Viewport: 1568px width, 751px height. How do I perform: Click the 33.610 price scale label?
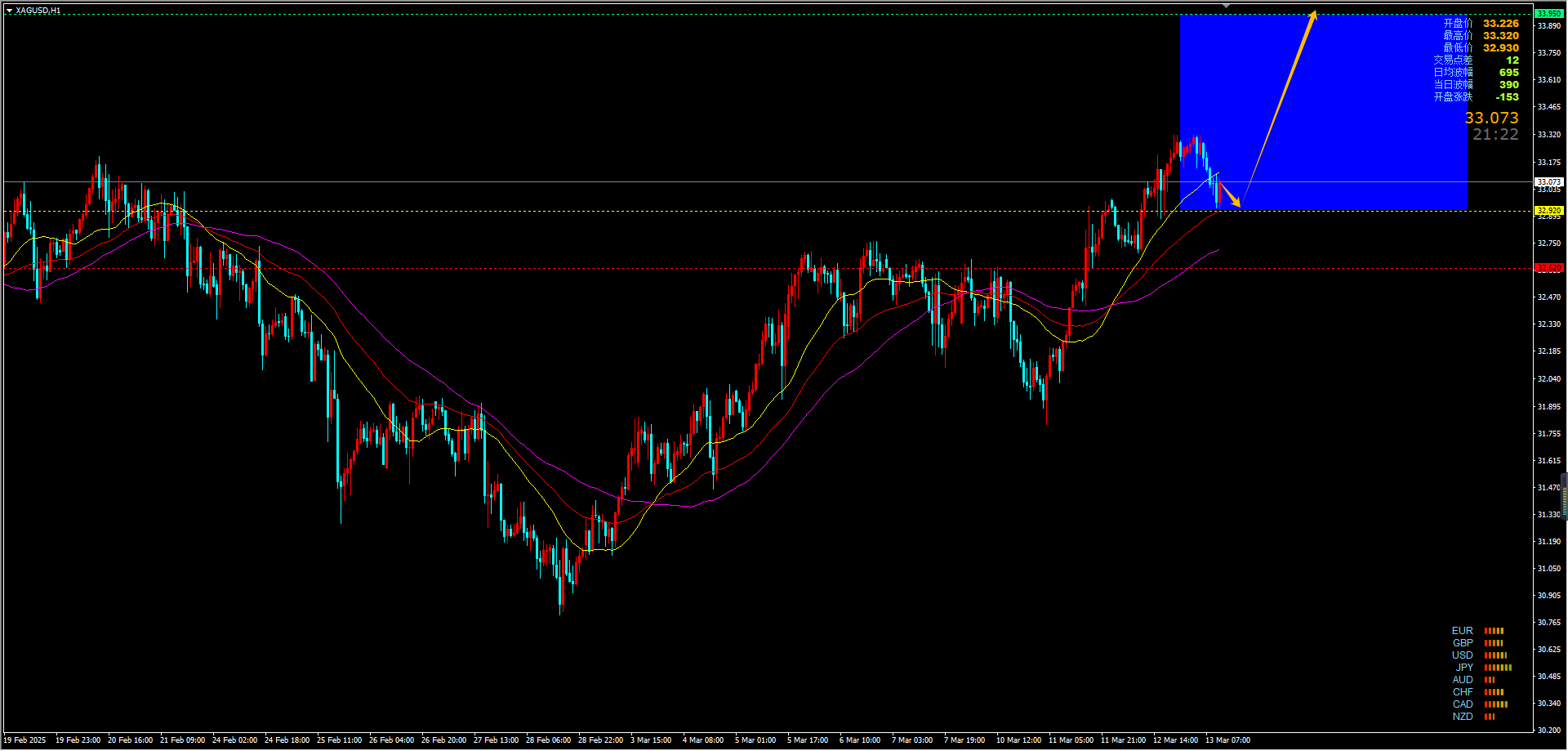point(1549,80)
